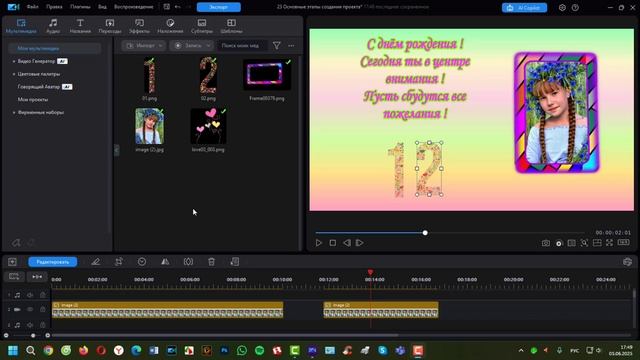Open the help question mark icon

(575, 7)
